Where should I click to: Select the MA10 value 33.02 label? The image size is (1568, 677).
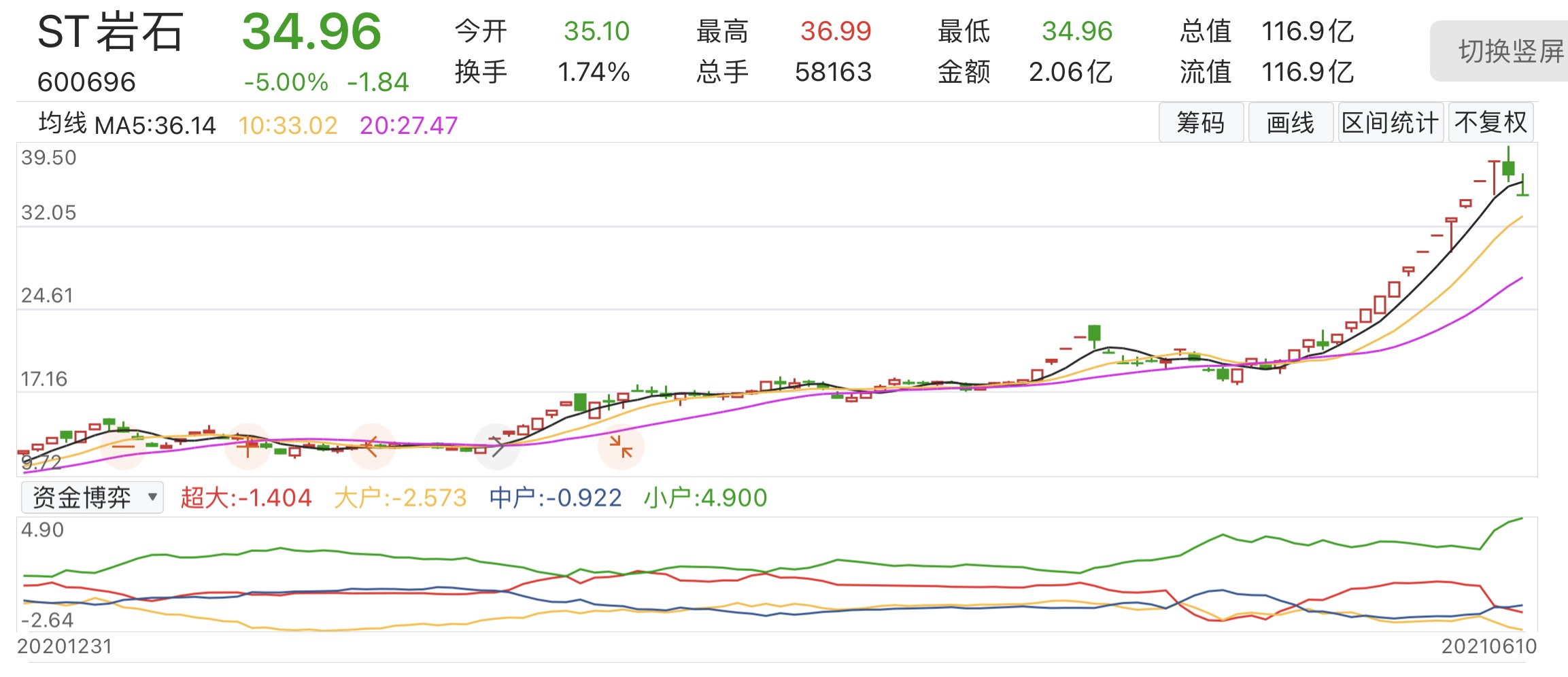click(x=288, y=125)
